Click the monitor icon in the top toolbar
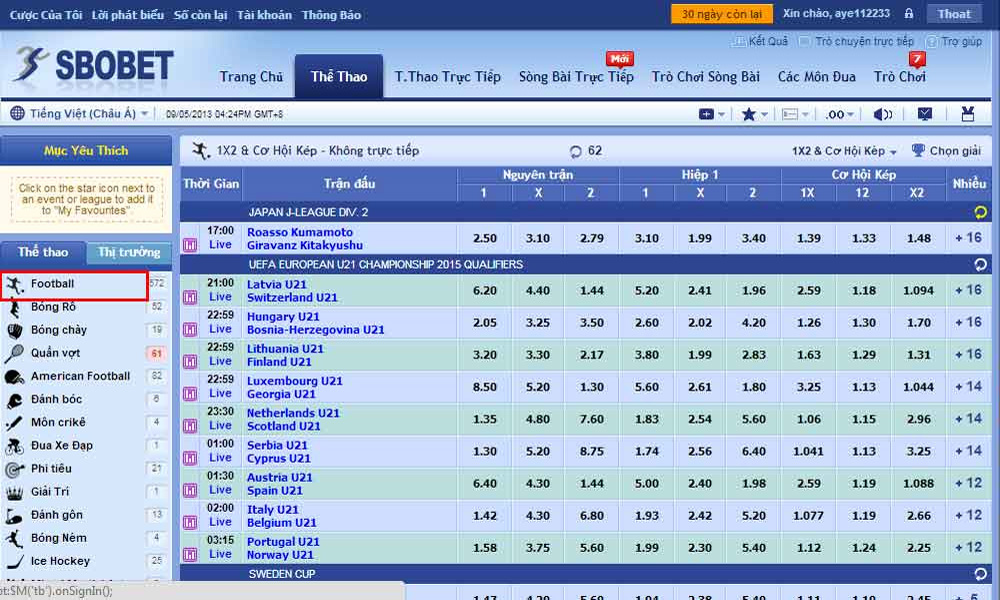 (925, 115)
